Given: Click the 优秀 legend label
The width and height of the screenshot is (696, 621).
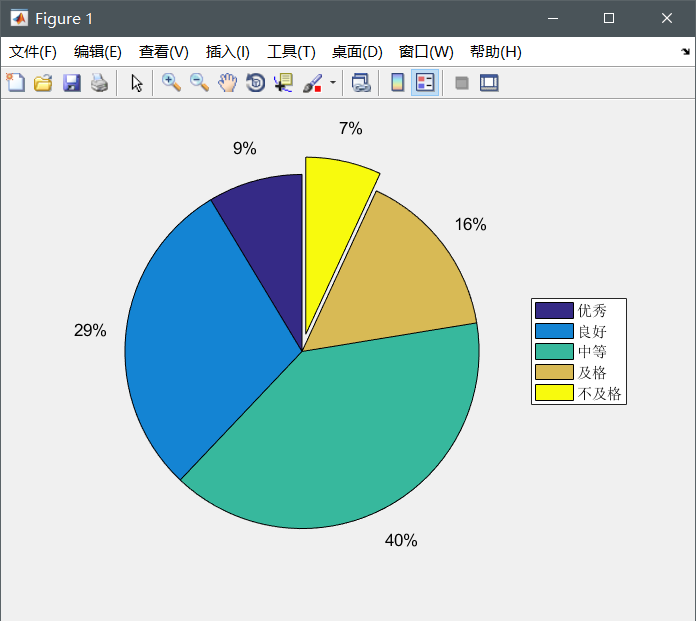Looking at the screenshot, I should click(x=592, y=310).
